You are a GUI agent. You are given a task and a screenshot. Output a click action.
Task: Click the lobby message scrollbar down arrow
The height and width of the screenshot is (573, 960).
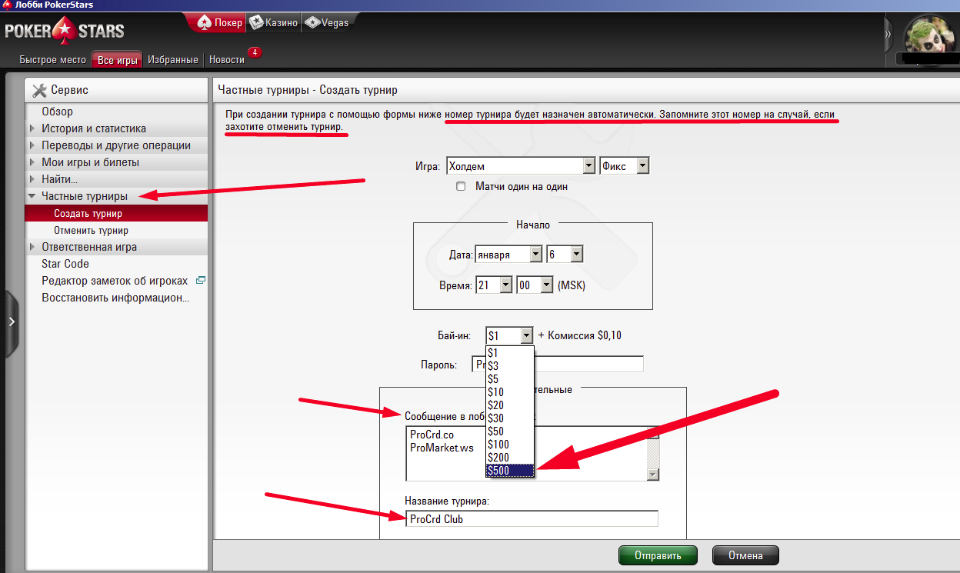click(x=653, y=474)
